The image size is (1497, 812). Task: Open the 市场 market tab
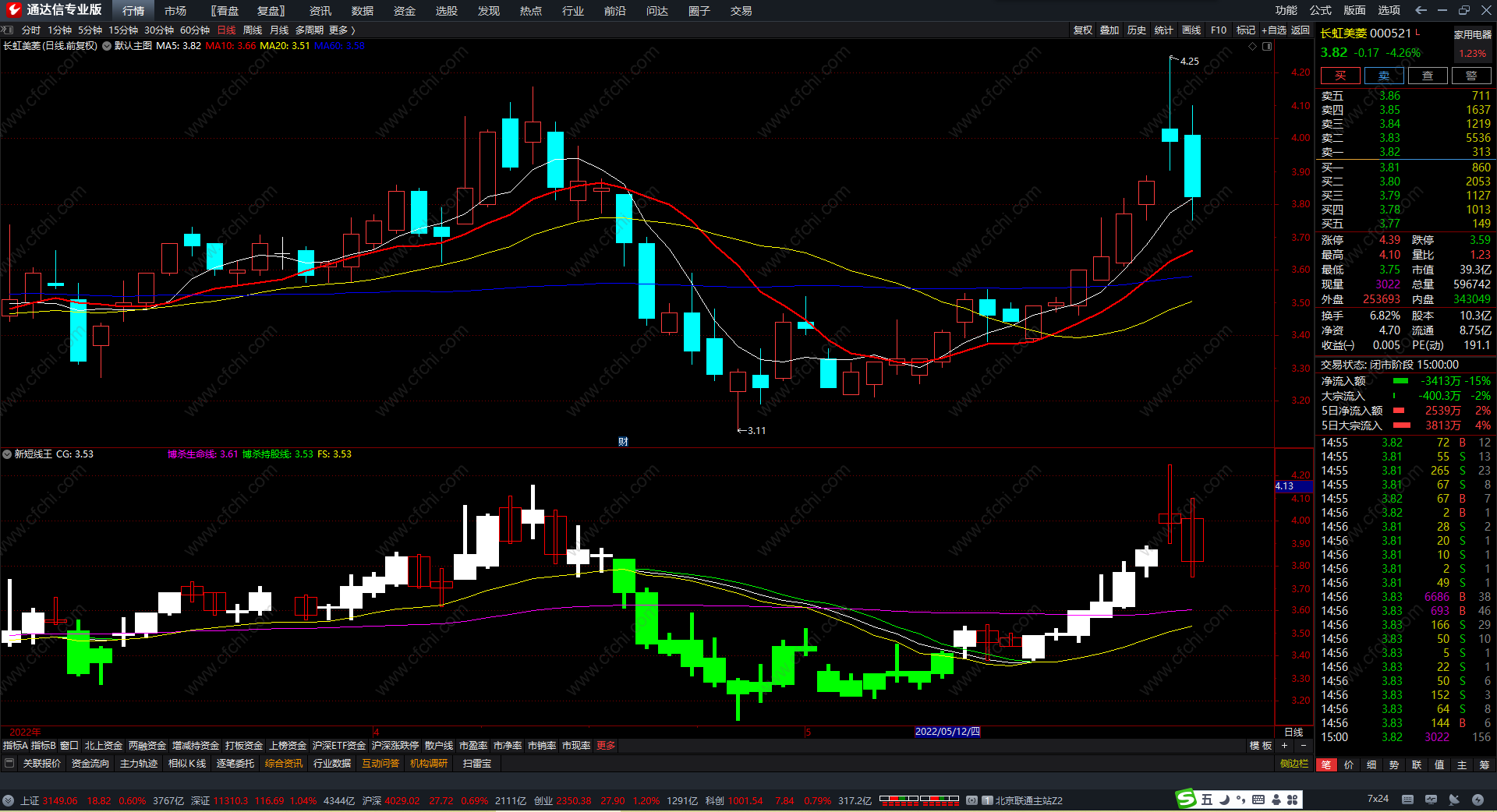(175, 10)
